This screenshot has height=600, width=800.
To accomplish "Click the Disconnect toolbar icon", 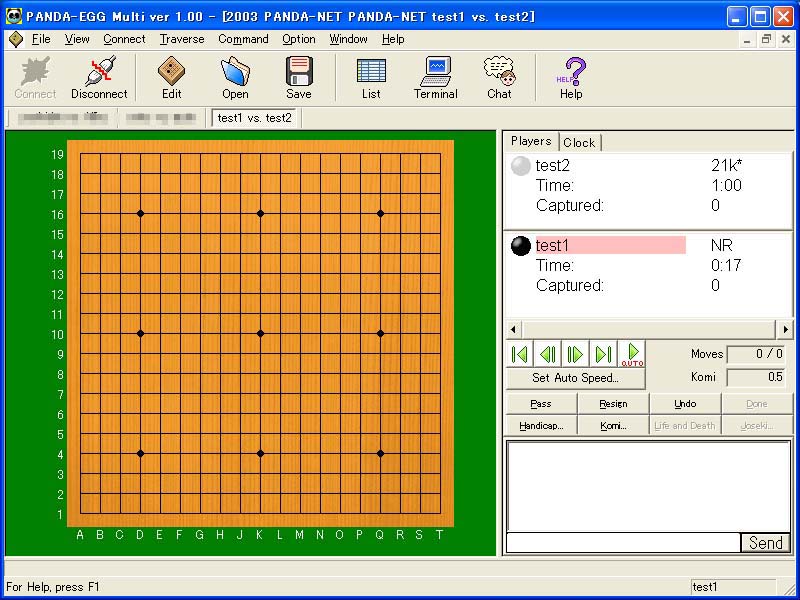I will pos(98,77).
